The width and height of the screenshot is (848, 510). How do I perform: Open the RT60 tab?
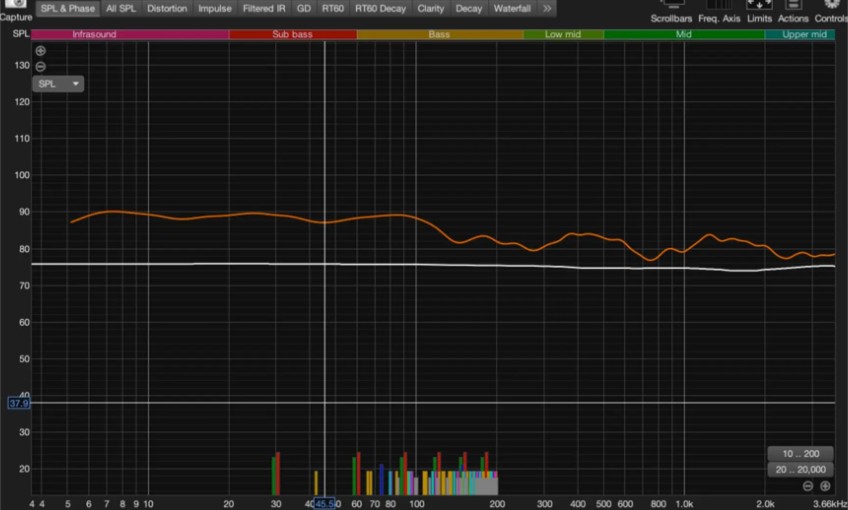(333, 9)
